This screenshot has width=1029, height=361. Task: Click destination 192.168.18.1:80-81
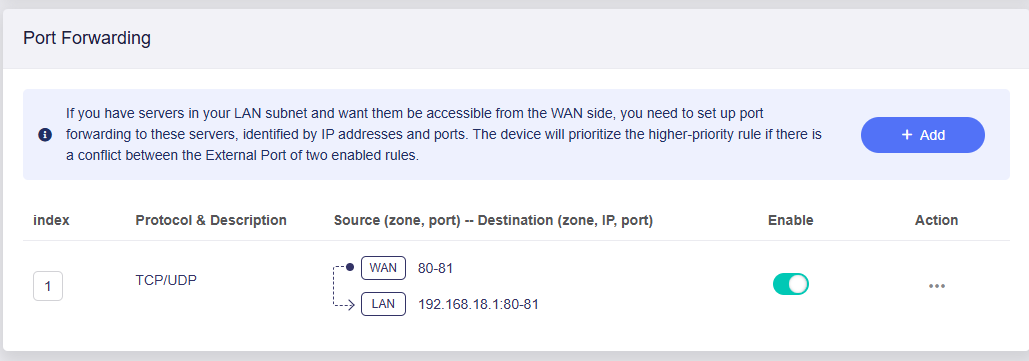tap(478, 305)
